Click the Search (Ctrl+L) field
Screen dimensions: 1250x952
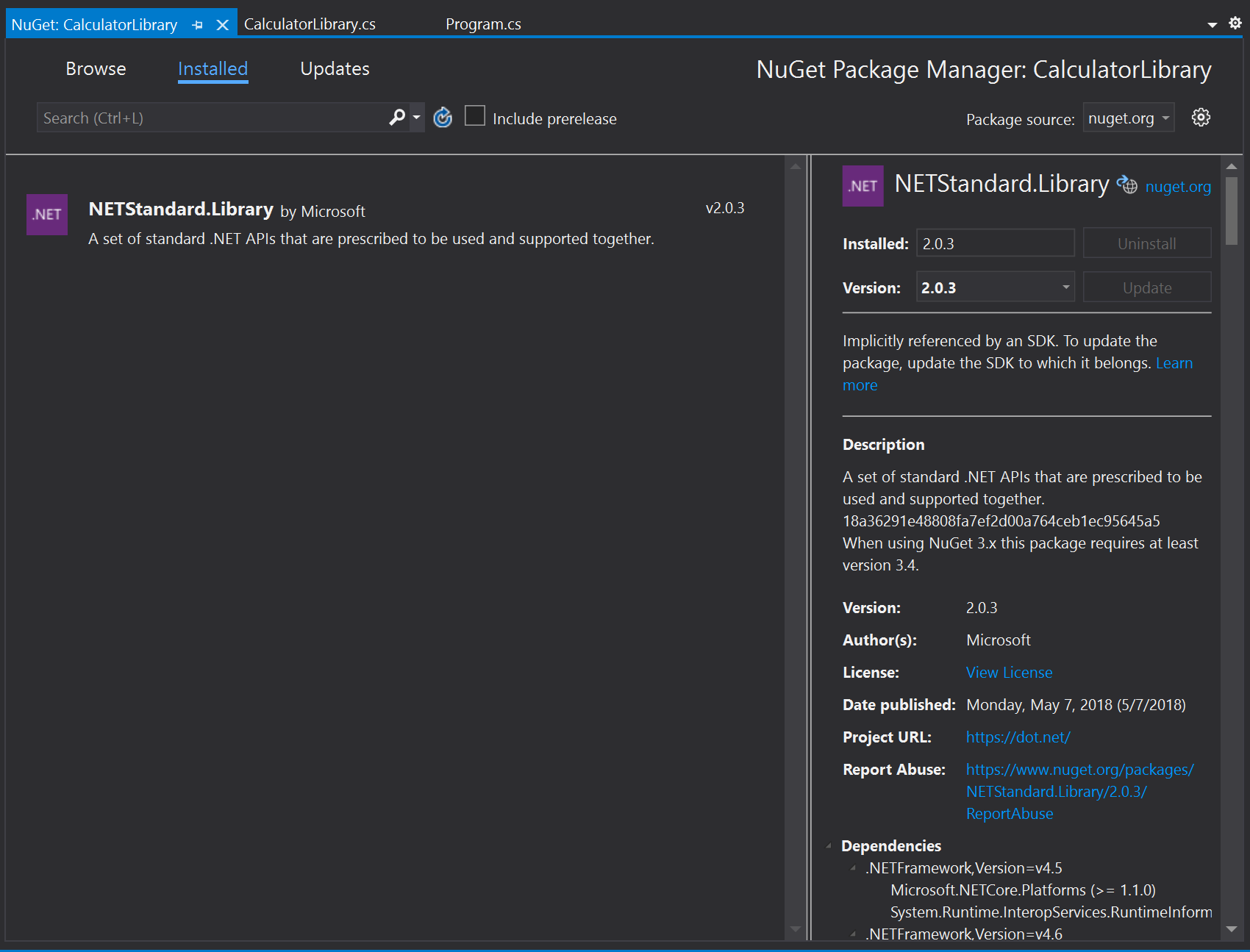pyautogui.click(x=212, y=118)
